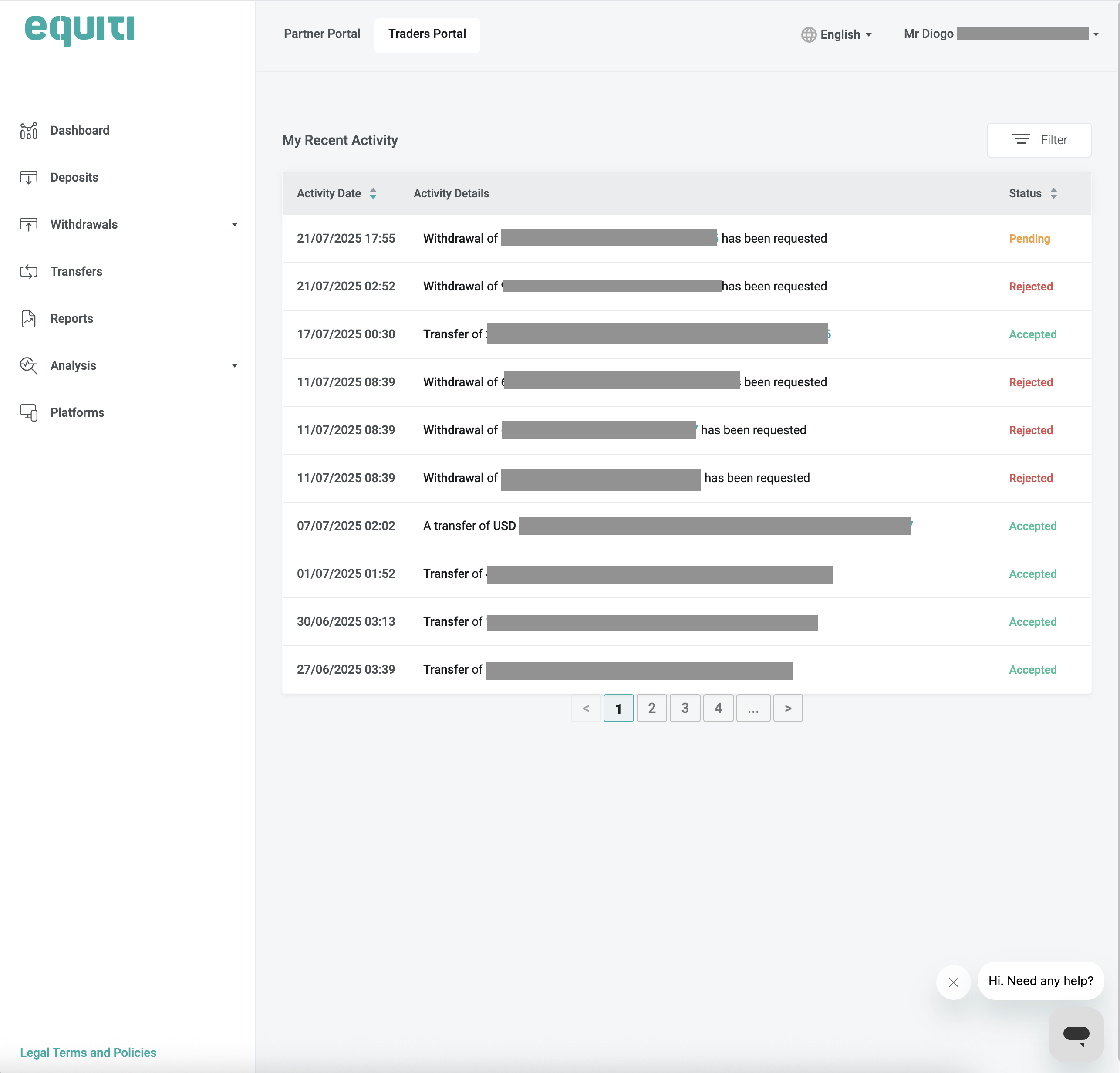The height and width of the screenshot is (1073, 1120).
Task: Sort by the Activity Date column arrows
Action: 373,194
